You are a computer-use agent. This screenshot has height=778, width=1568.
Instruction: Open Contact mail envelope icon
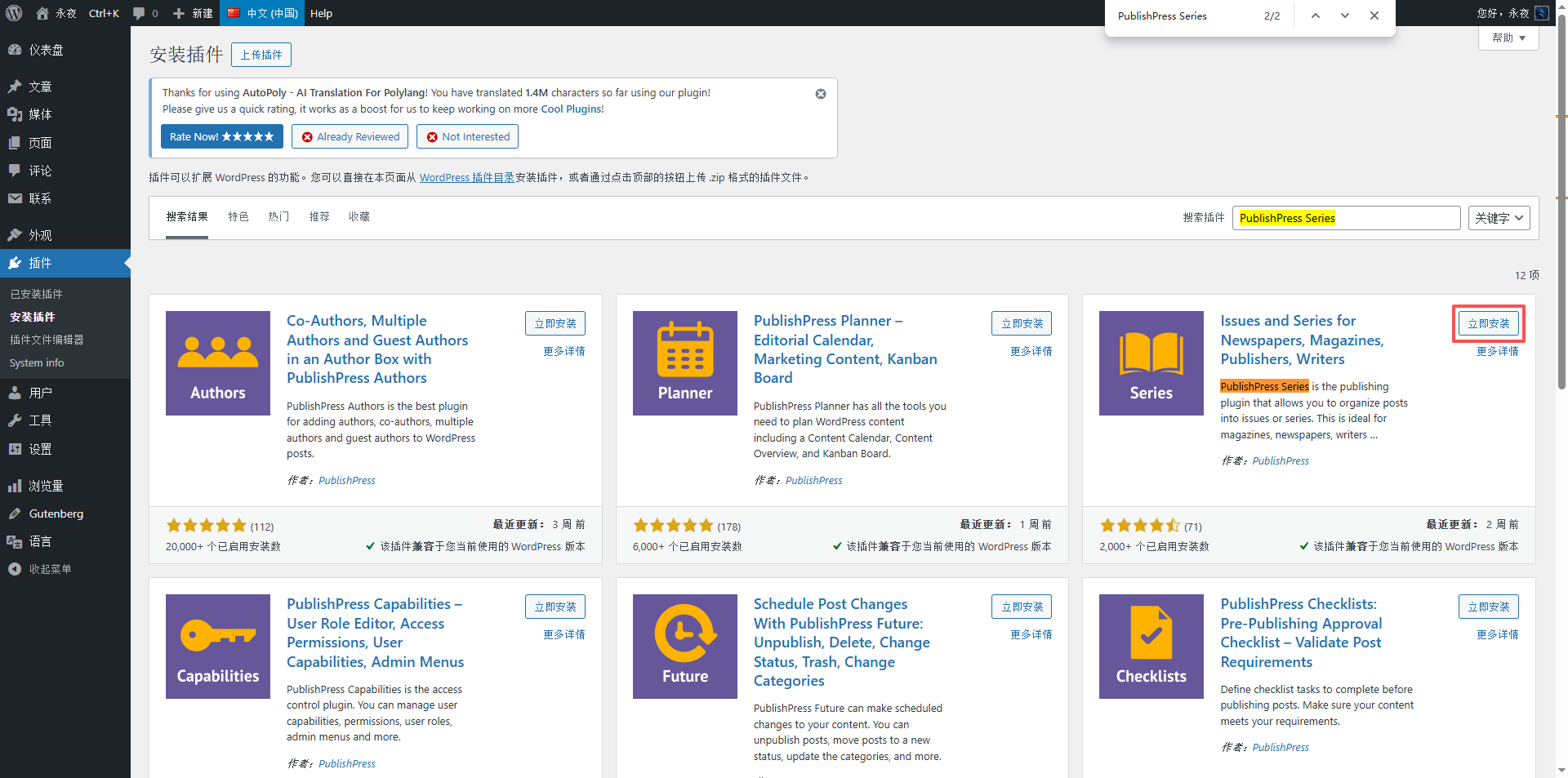pos(15,198)
